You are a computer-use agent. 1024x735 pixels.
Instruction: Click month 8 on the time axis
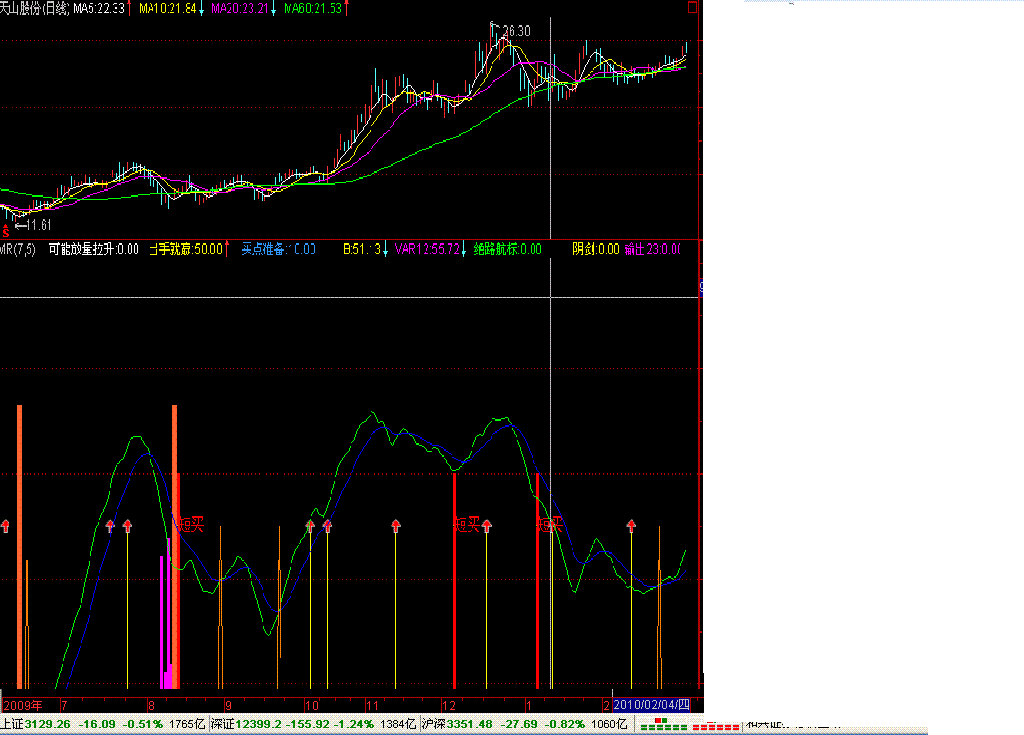point(152,706)
